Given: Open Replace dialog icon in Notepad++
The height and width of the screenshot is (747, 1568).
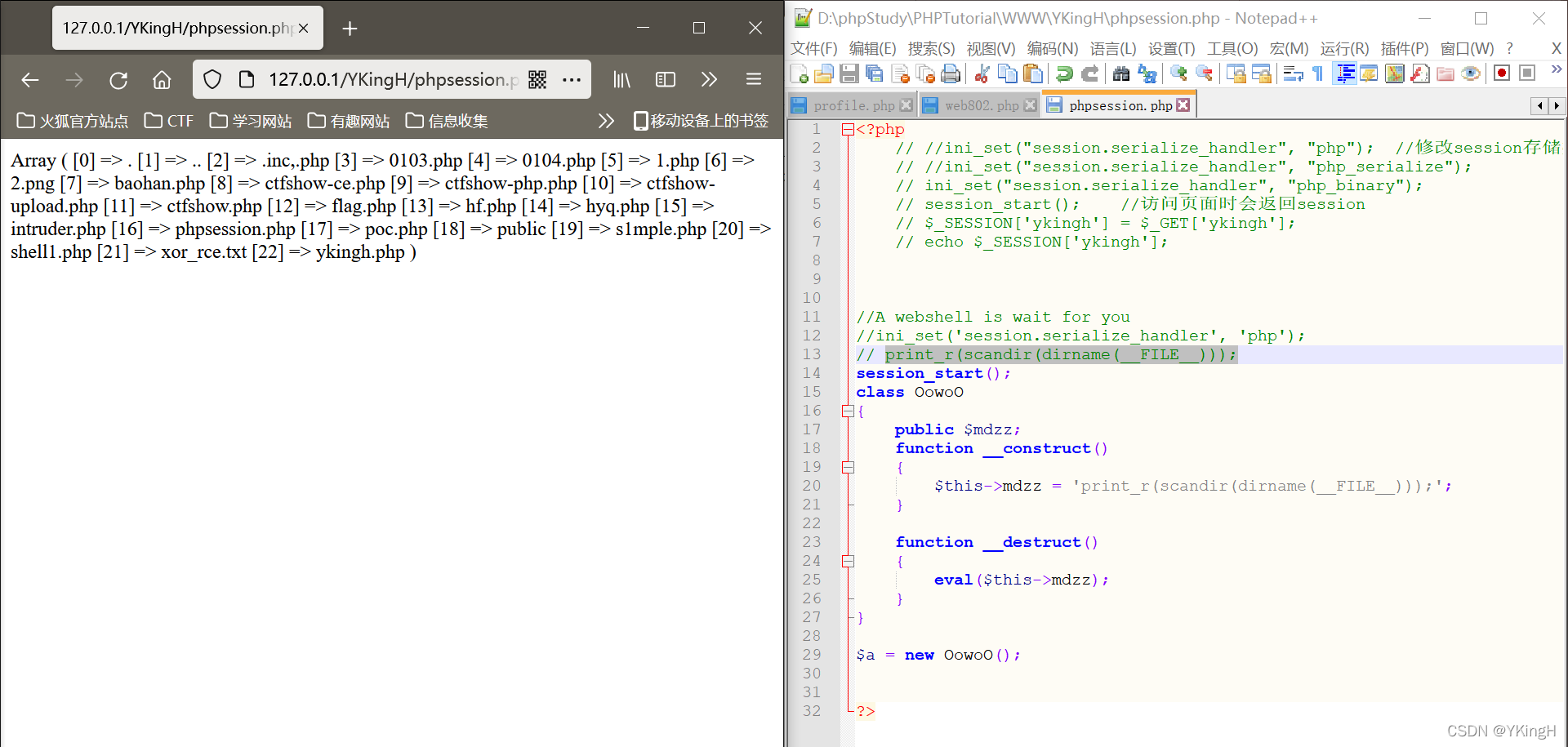Looking at the screenshot, I should (x=1147, y=74).
